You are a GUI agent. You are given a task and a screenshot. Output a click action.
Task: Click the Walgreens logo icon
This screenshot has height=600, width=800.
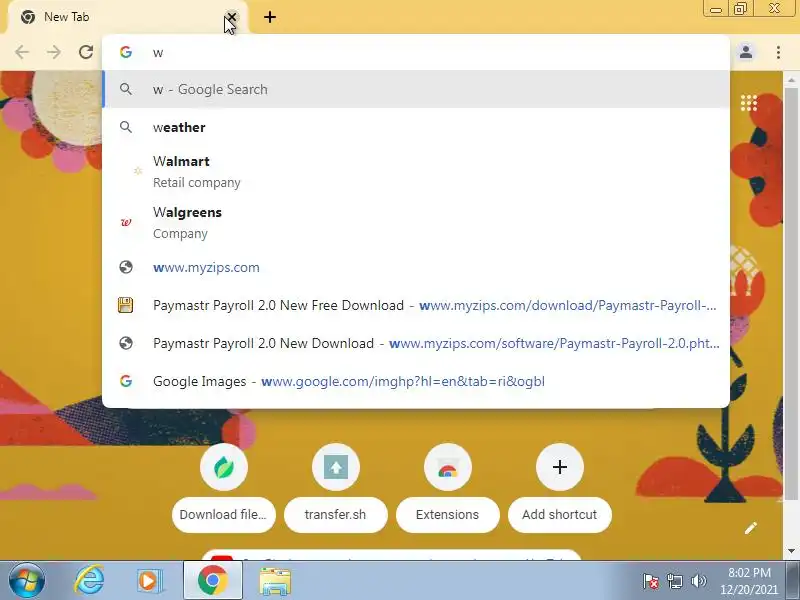[126, 222]
